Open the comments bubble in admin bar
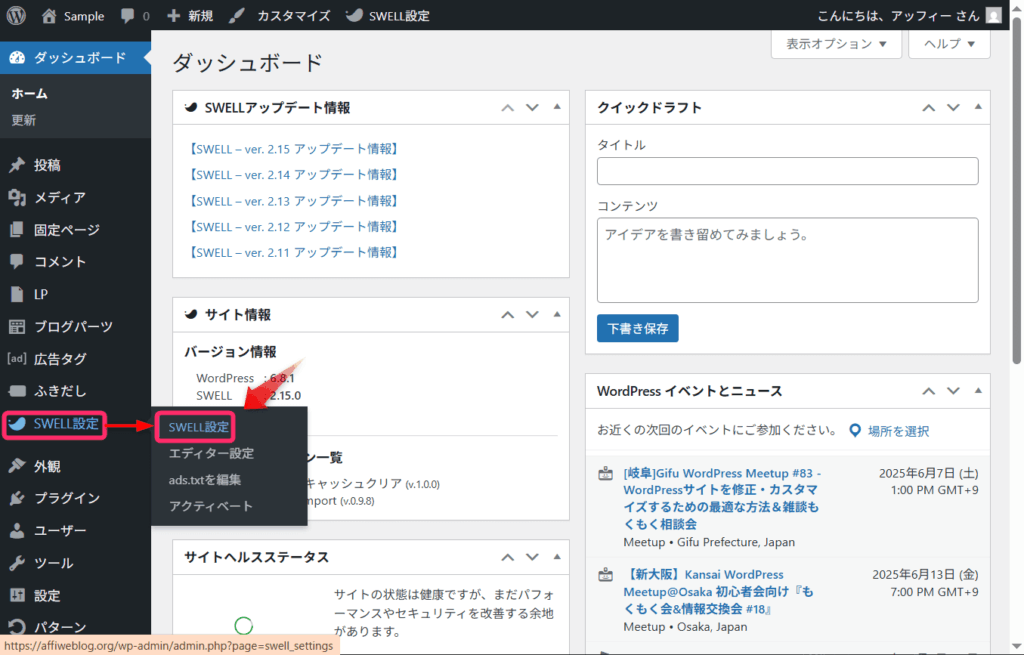 [127, 16]
